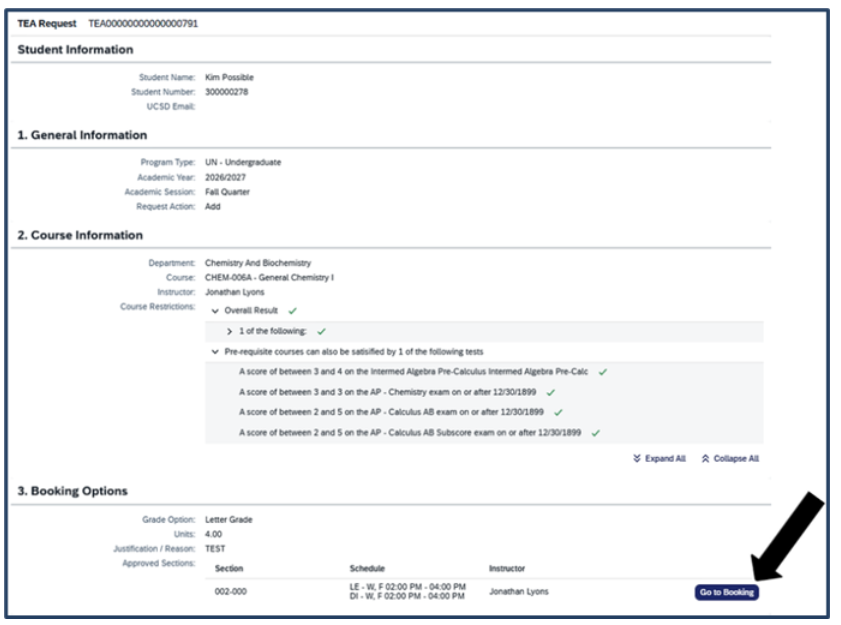841x625 pixels.
Task: Click department Chemistry And Biochemistry
Action: (258, 263)
